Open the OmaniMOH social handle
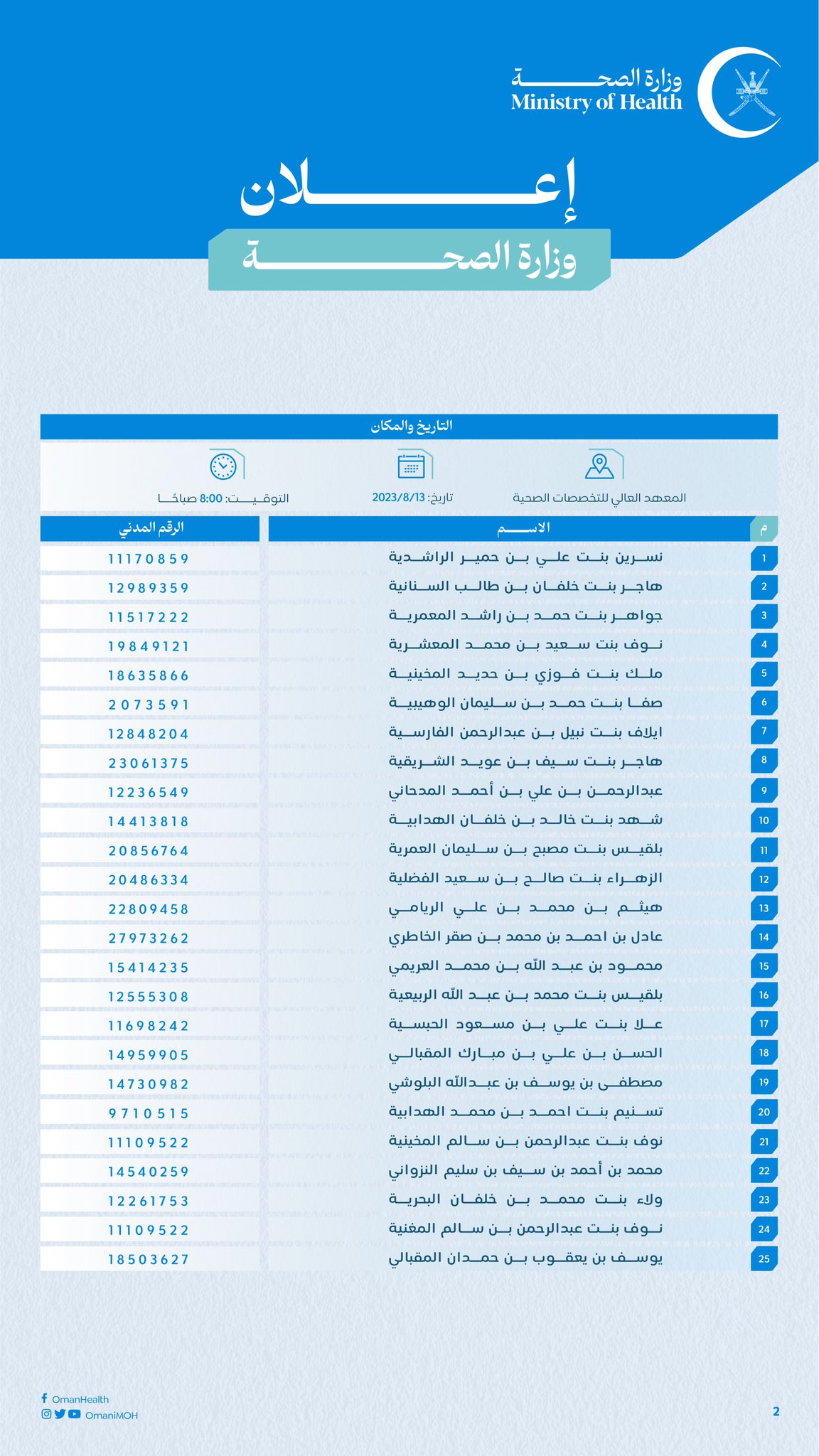This screenshot has height=1456, width=819. tap(112, 1415)
